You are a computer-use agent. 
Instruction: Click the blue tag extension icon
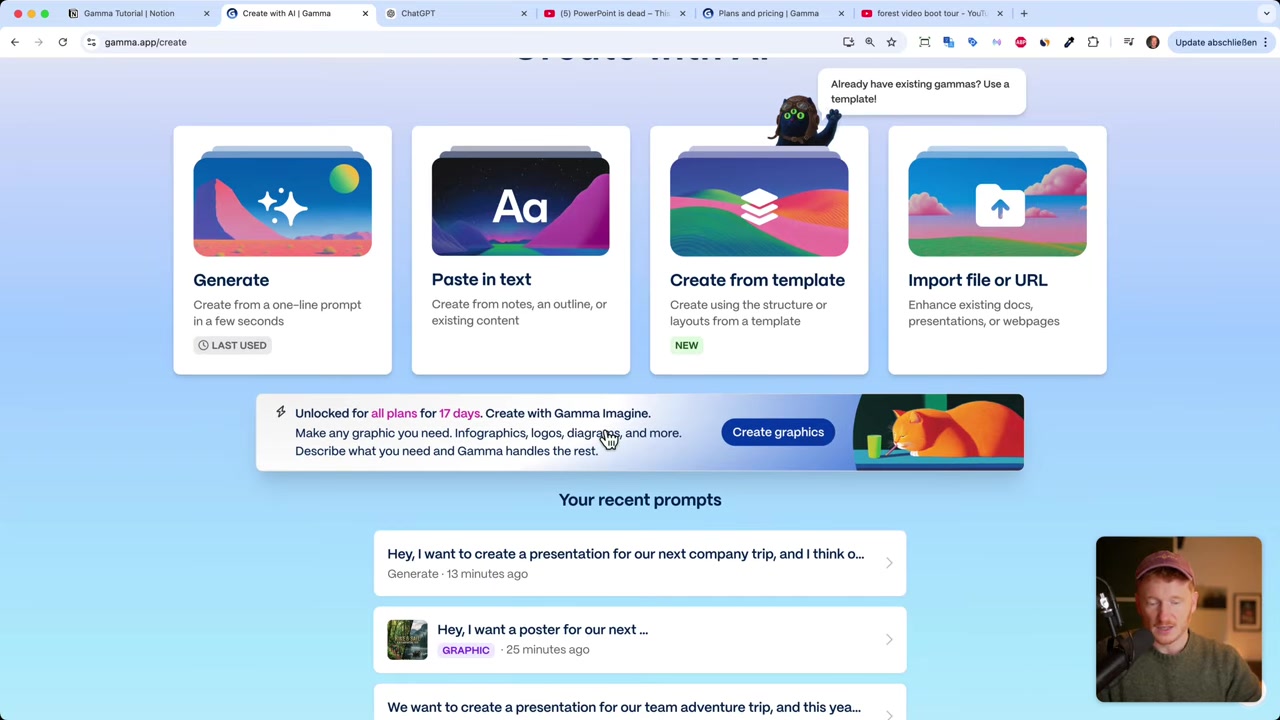pos(972,42)
